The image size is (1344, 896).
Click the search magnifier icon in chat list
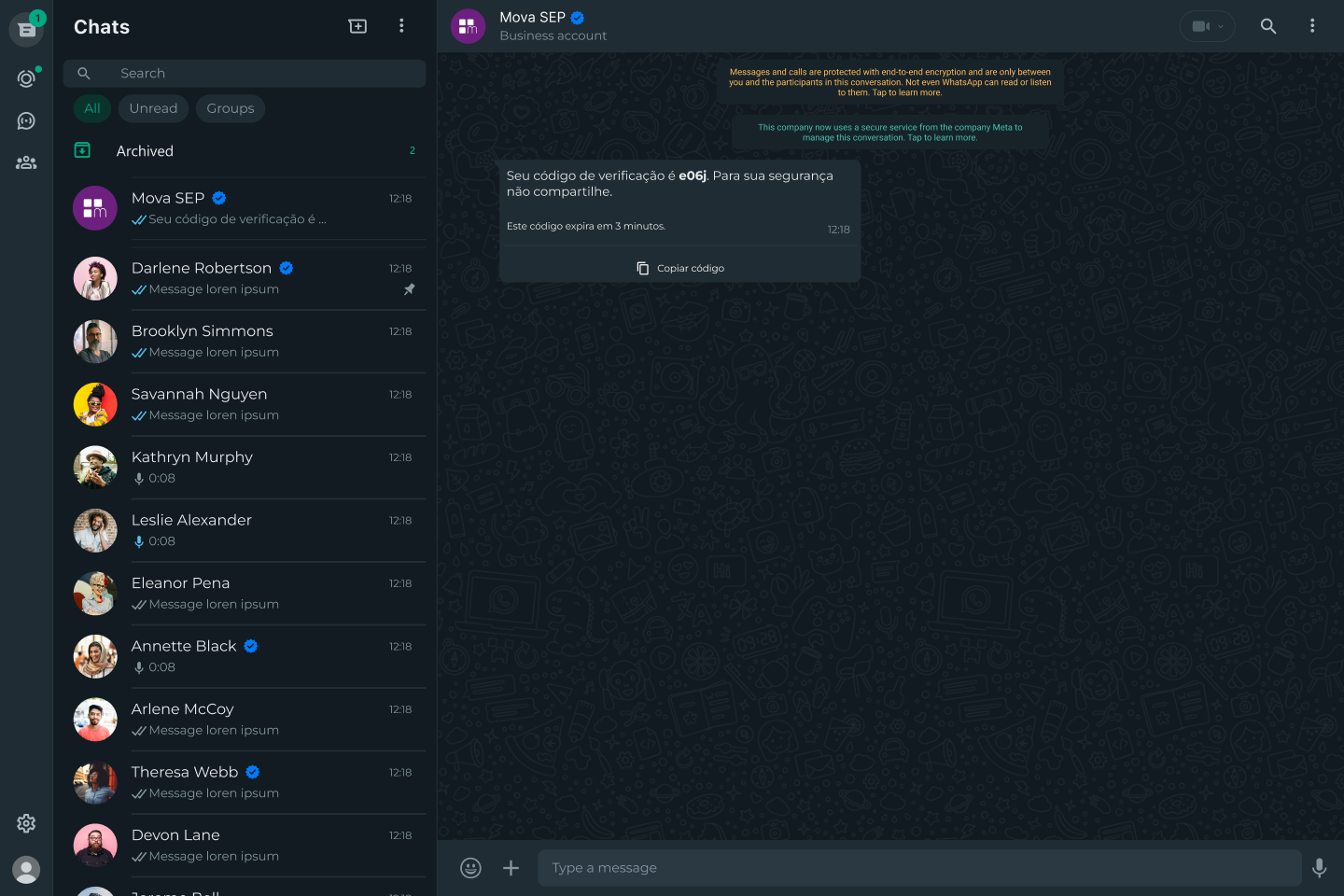[x=84, y=73]
